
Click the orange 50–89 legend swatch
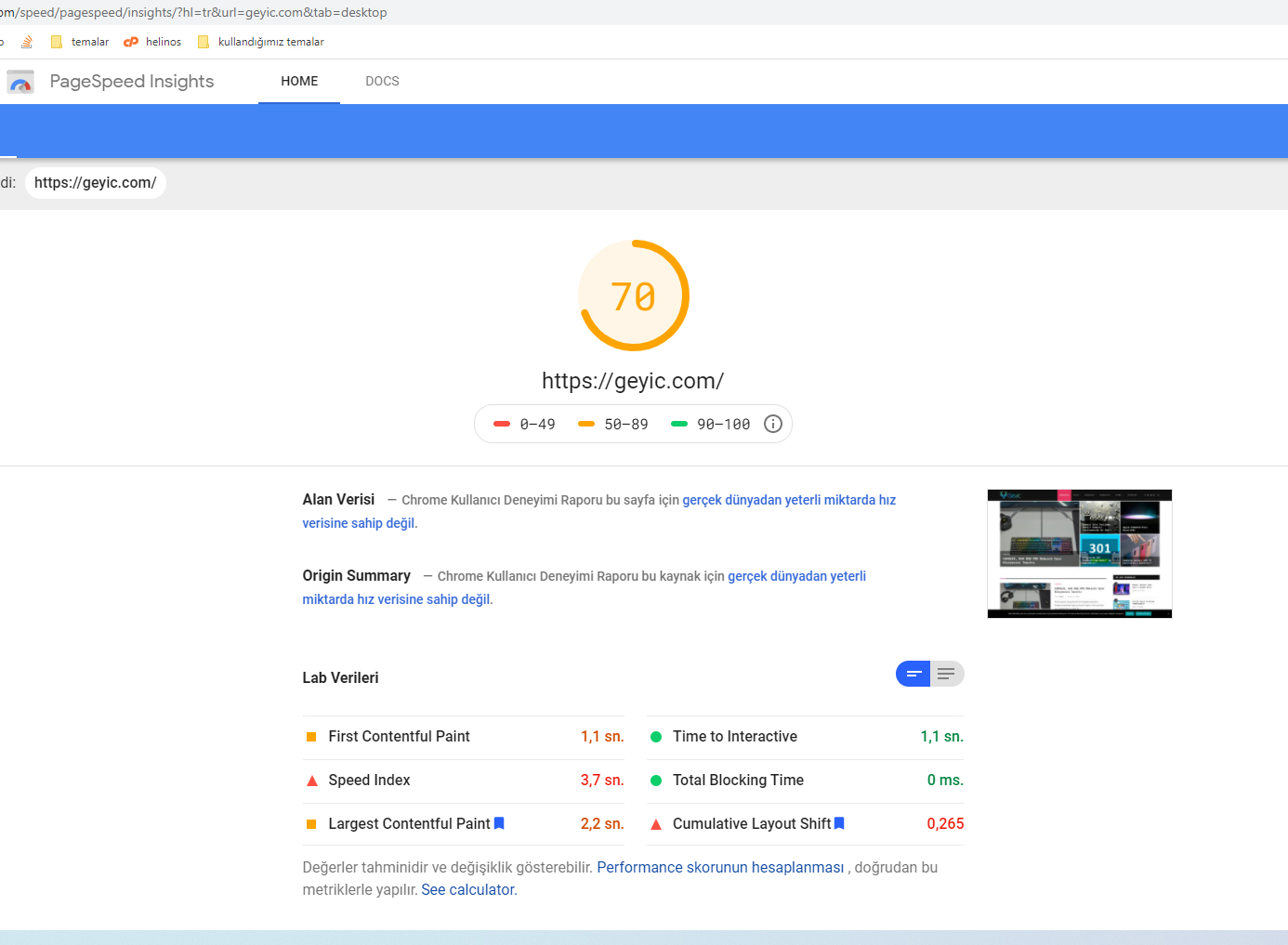586,424
